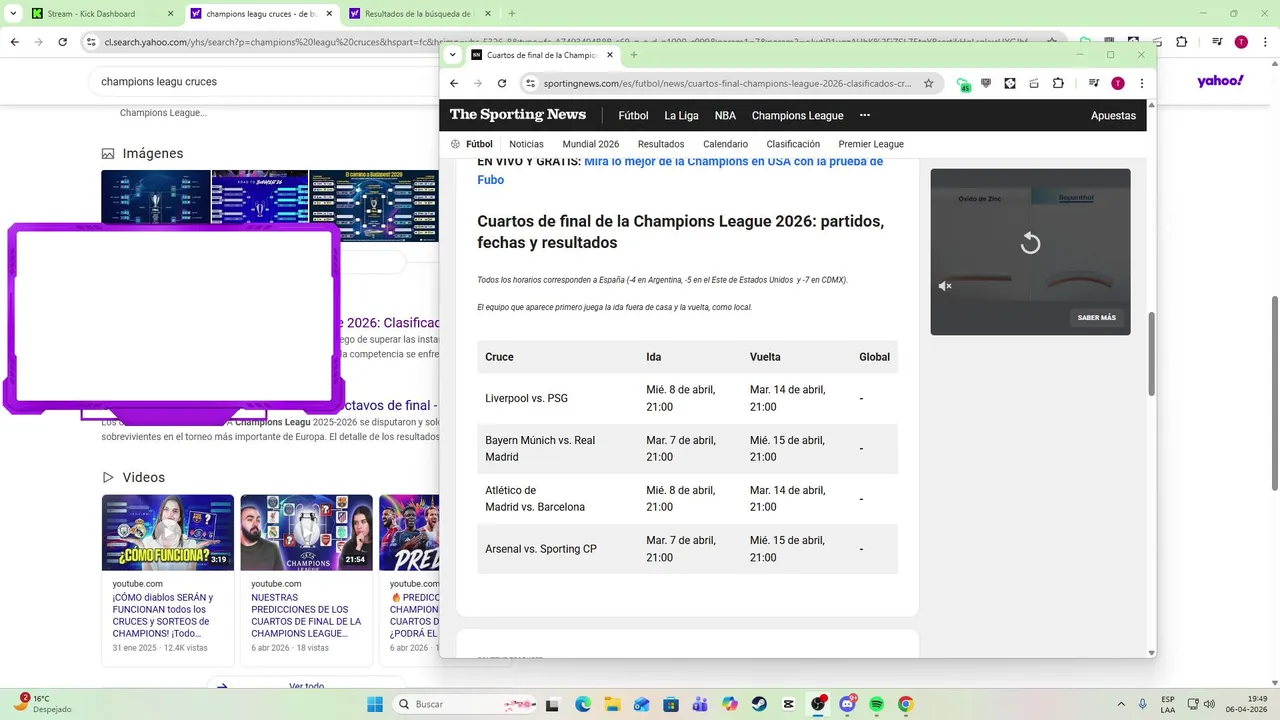This screenshot has height=720, width=1280.
Task: Open Chrome three-dot menu in Sporting News window
Action: [x=1141, y=84]
